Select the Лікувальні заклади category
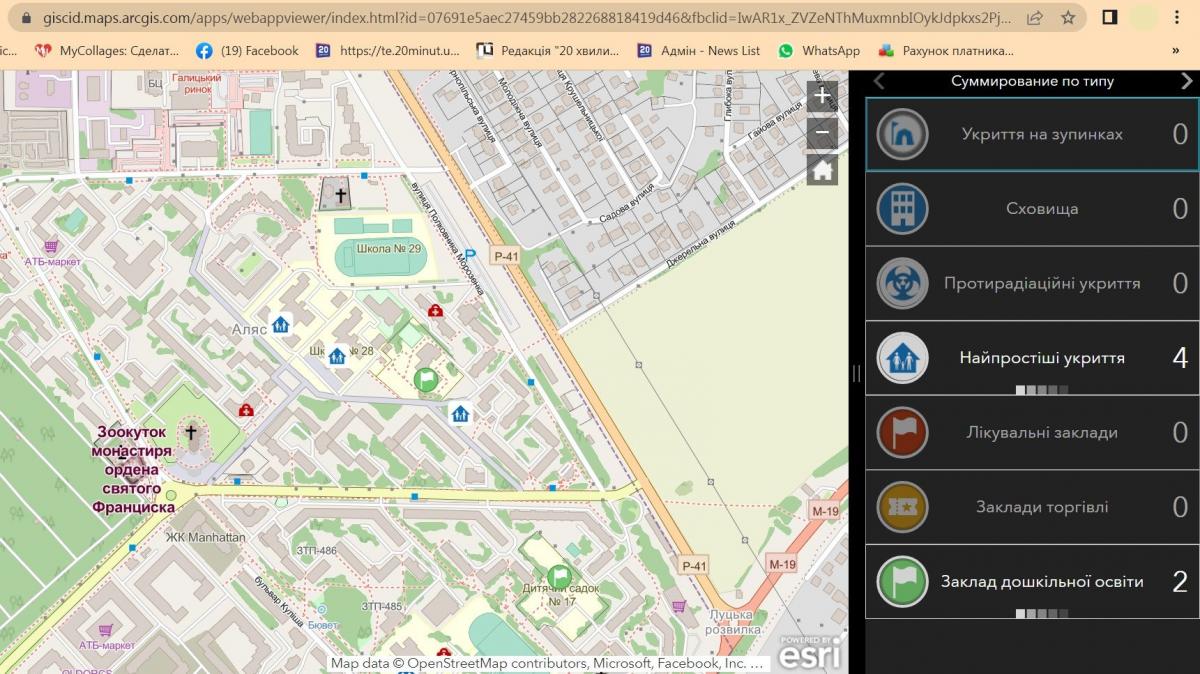The height and width of the screenshot is (674, 1200). [1032, 433]
